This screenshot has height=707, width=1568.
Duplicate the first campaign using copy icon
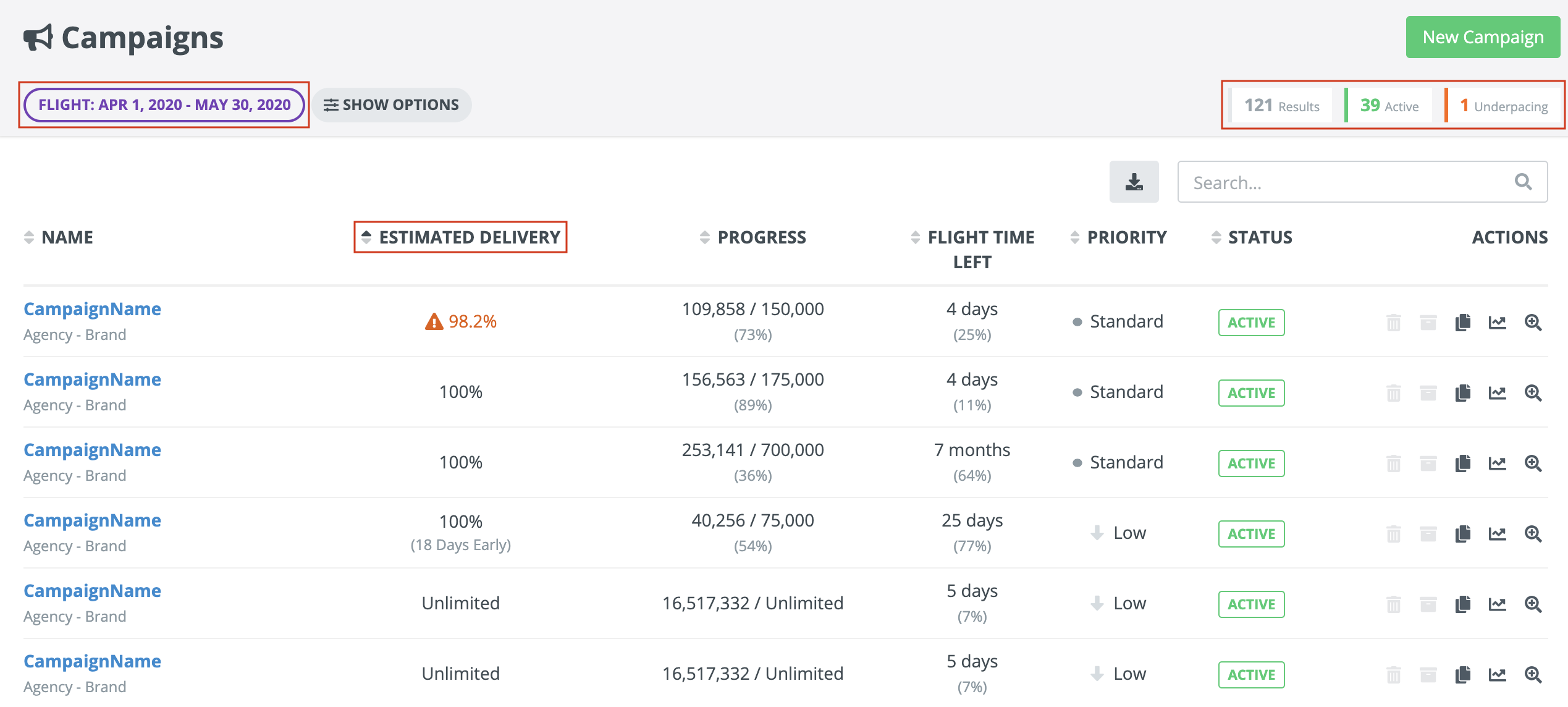(1462, 323)
